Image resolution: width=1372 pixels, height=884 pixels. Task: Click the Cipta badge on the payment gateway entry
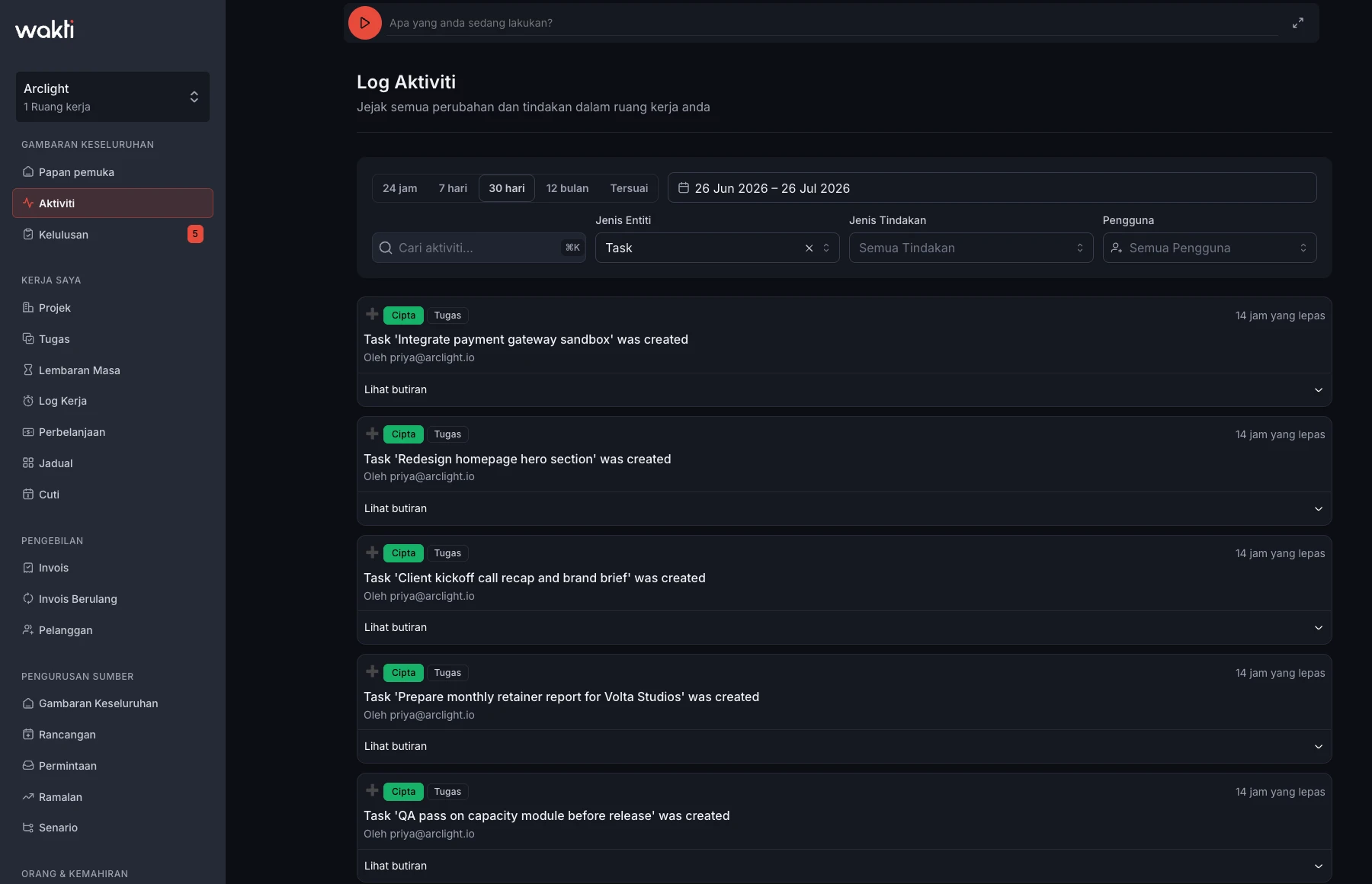pos(403,315)
